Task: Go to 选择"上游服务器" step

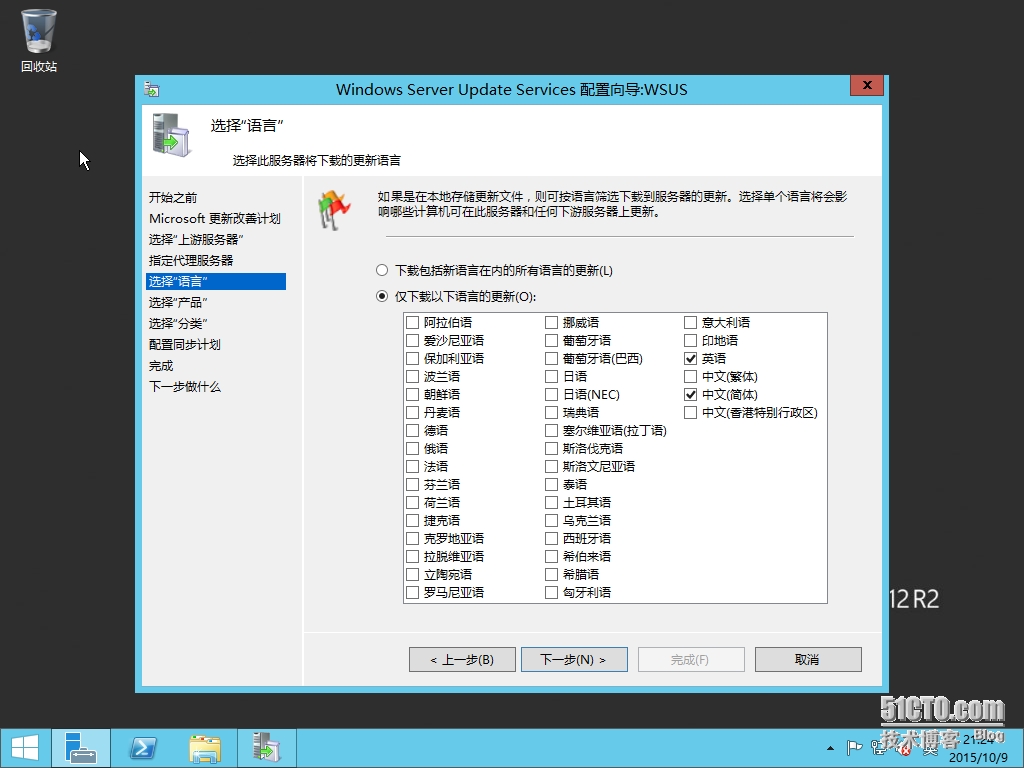Action: (x=196, y=239)
